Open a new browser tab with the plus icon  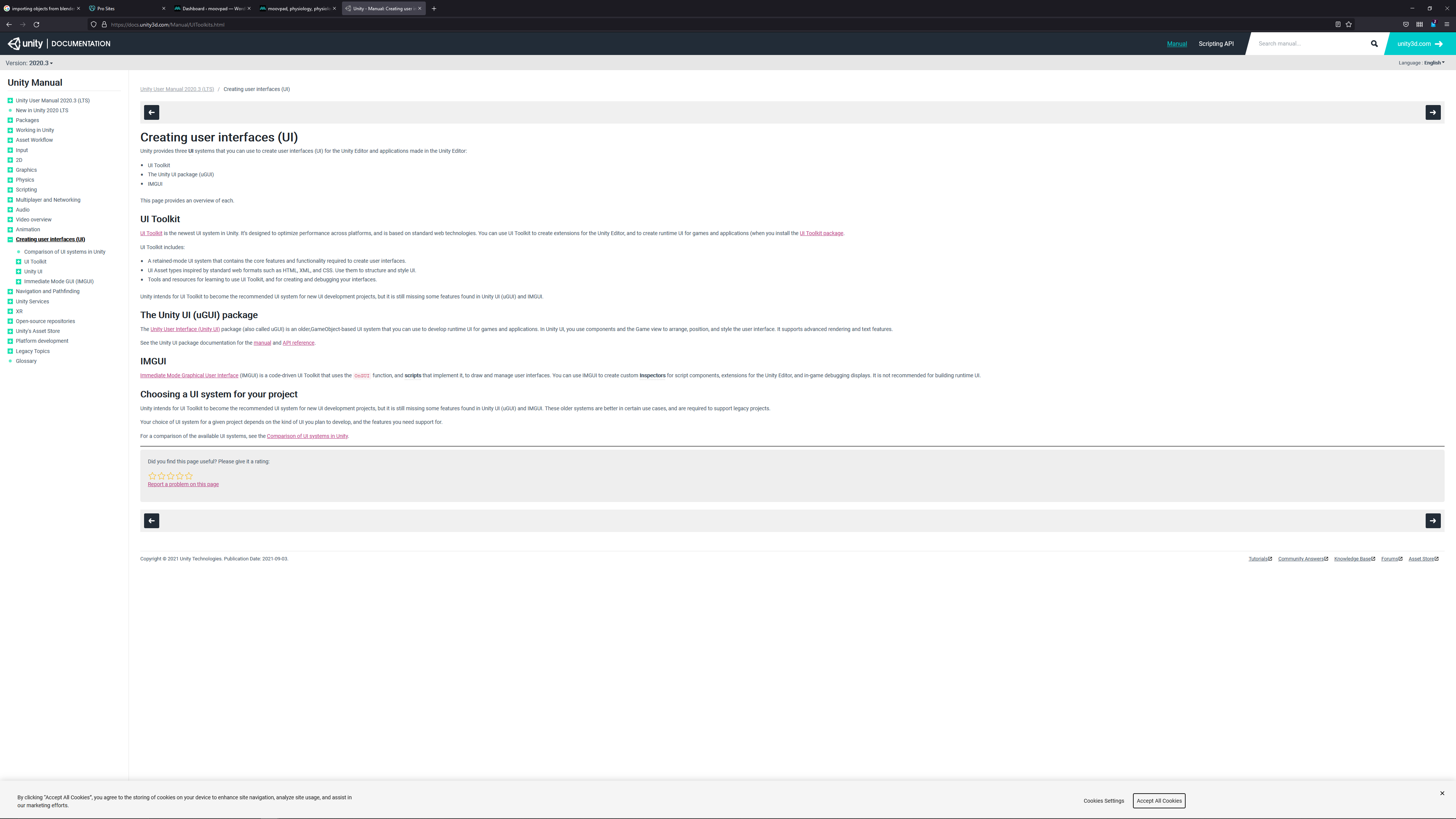pos(433,8)
